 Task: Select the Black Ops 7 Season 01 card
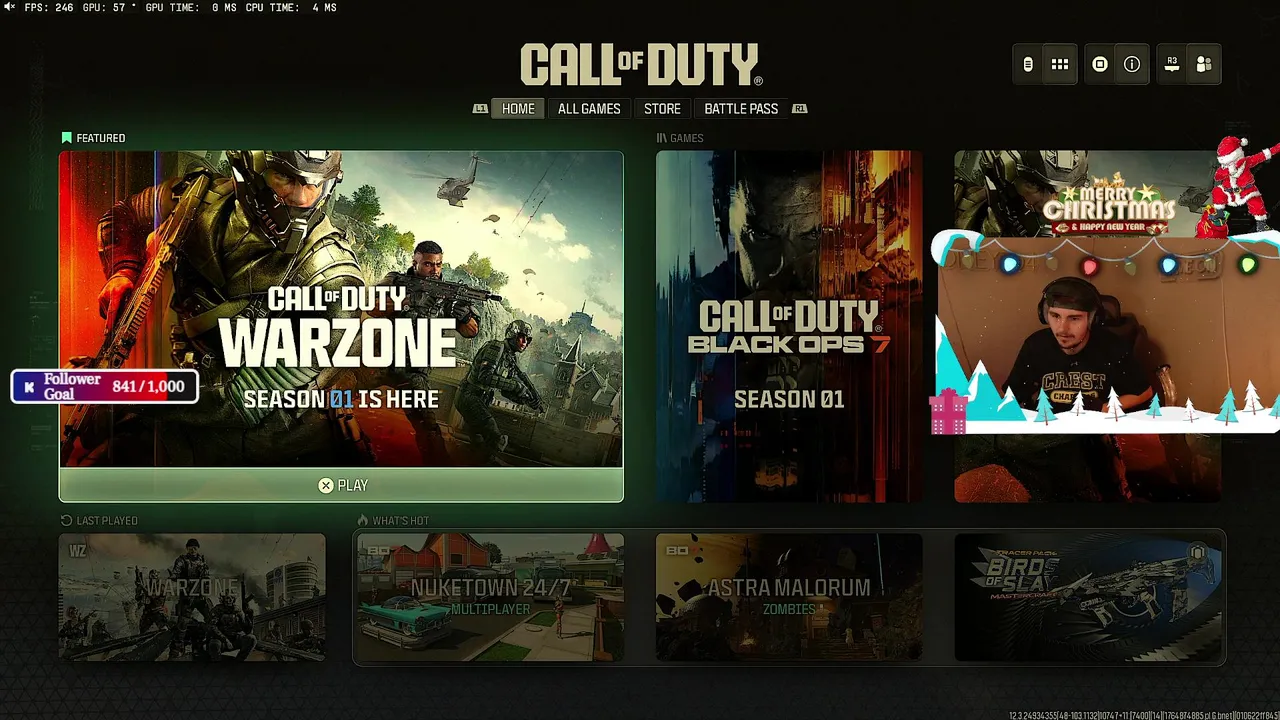pyautogui.click(x=789, y=326)
